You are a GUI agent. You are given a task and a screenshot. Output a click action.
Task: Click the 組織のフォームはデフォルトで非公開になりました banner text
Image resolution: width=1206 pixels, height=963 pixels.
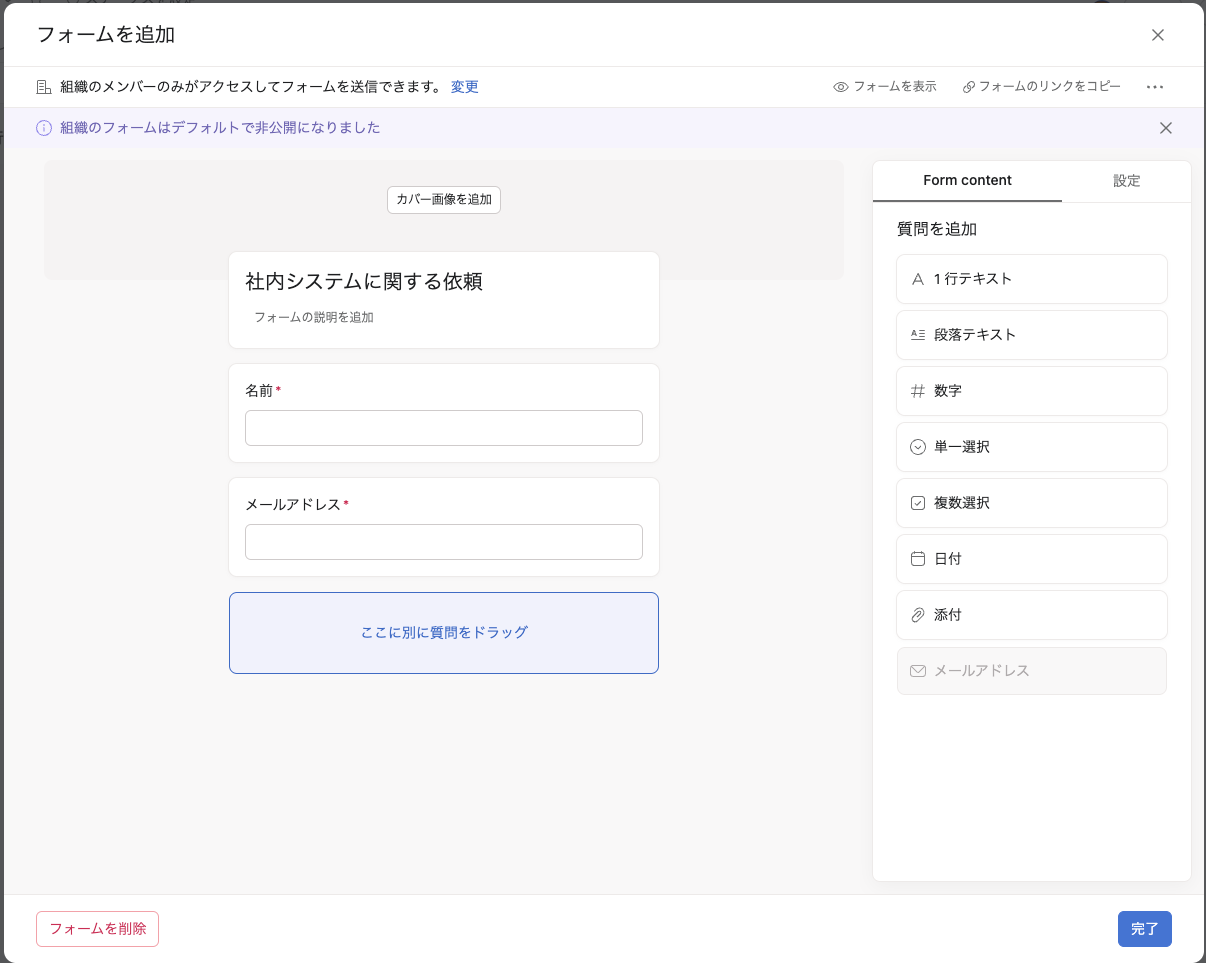coord(220,128)
